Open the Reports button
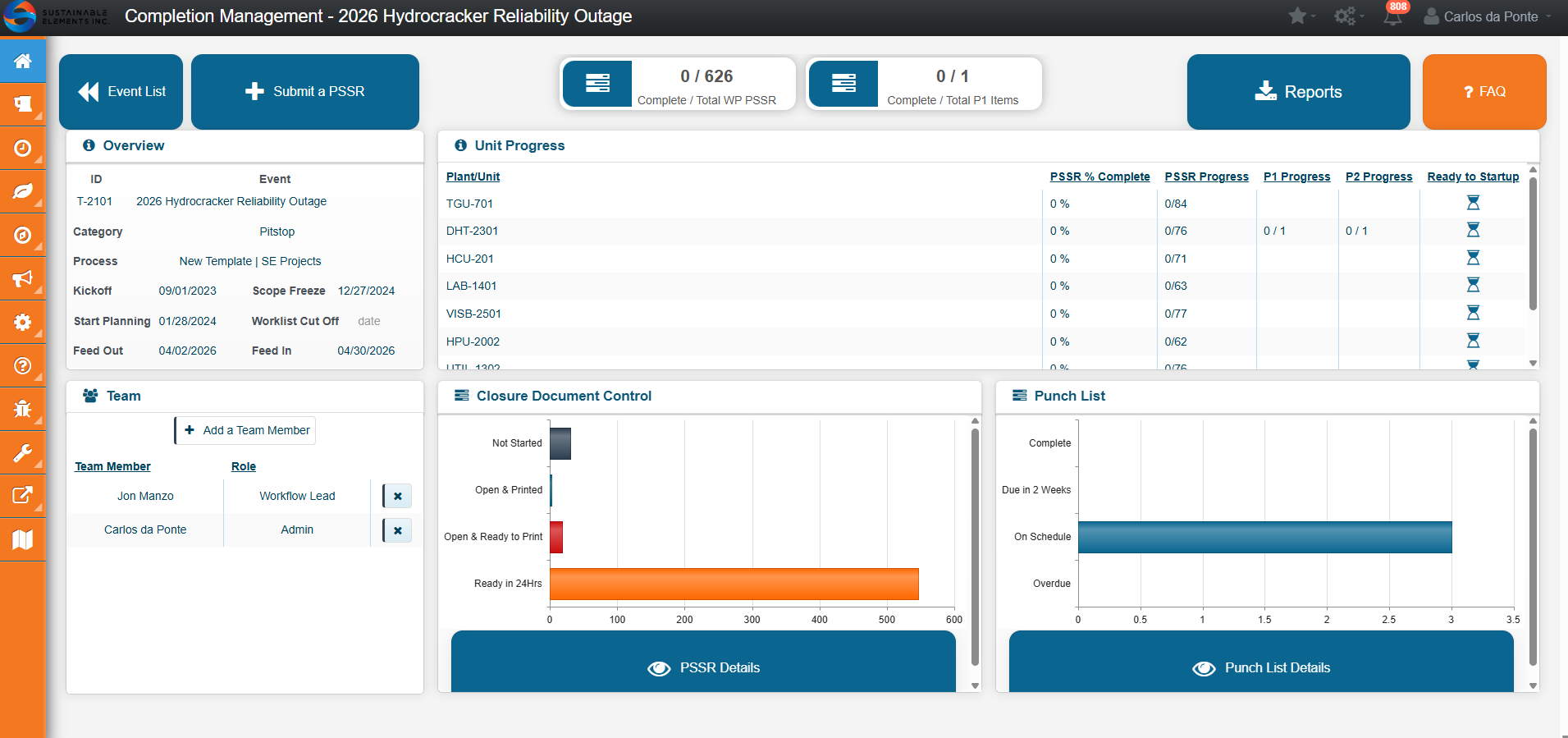 coord(1298,91)
